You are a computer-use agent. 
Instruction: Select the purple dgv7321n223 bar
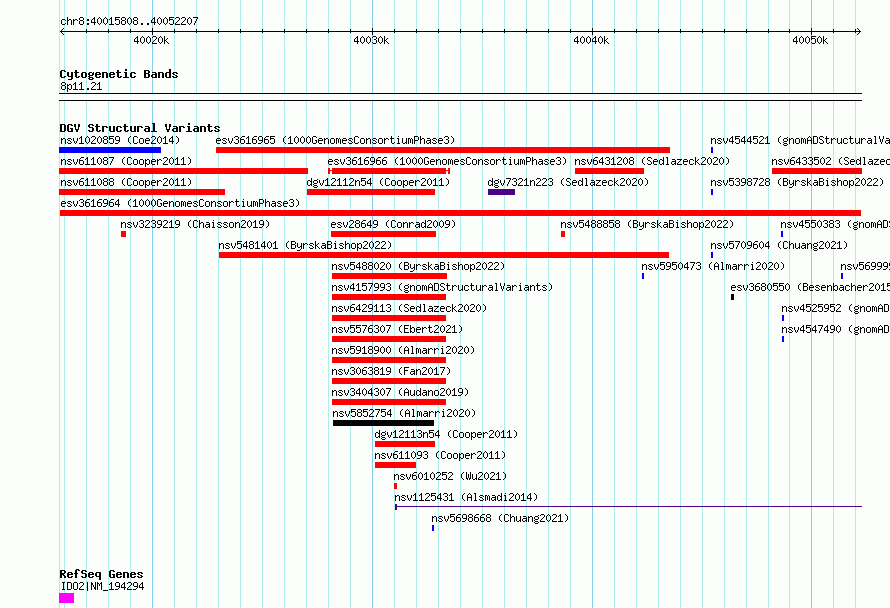(x=501, y=192)
